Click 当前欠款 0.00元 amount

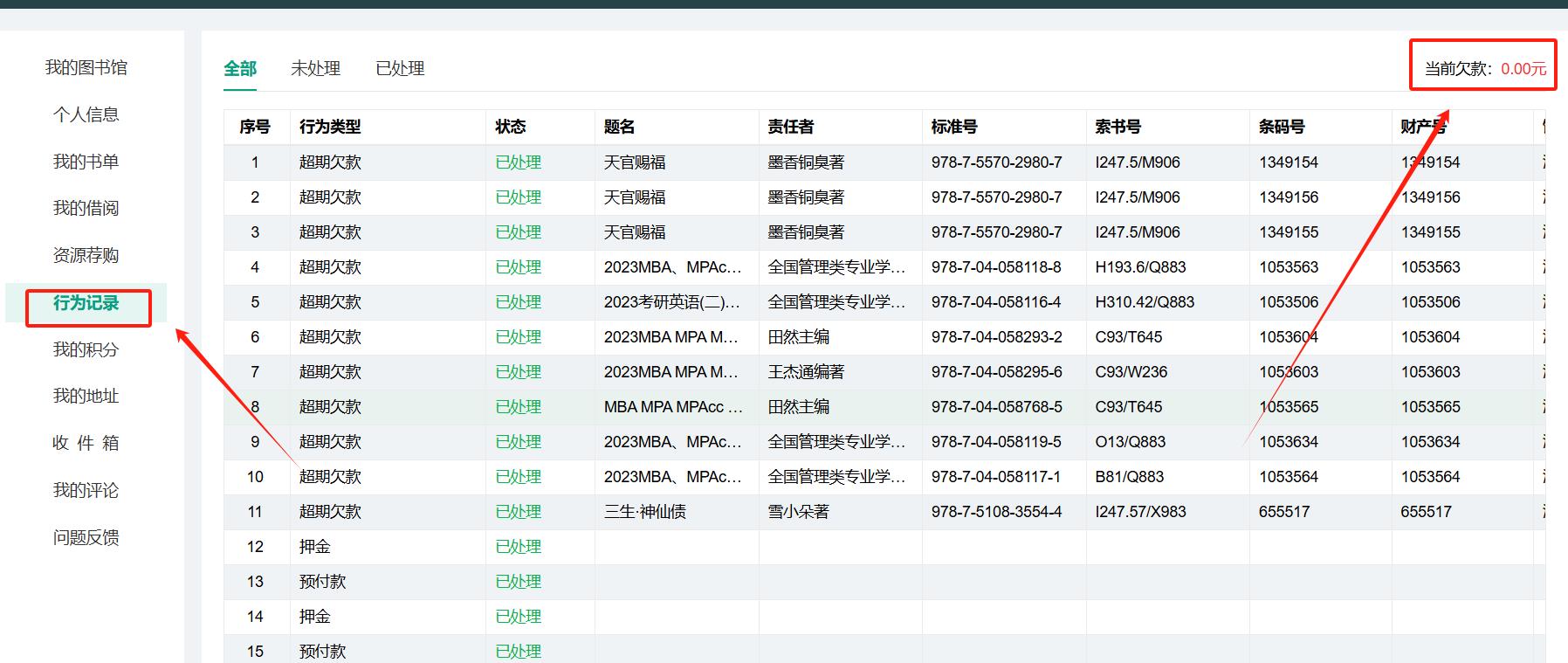pos(1523,69)
